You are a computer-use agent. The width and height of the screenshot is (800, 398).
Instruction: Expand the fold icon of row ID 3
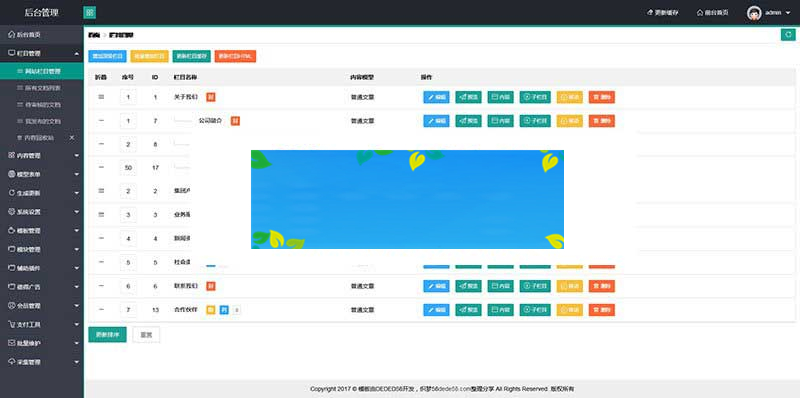point(101,215)
